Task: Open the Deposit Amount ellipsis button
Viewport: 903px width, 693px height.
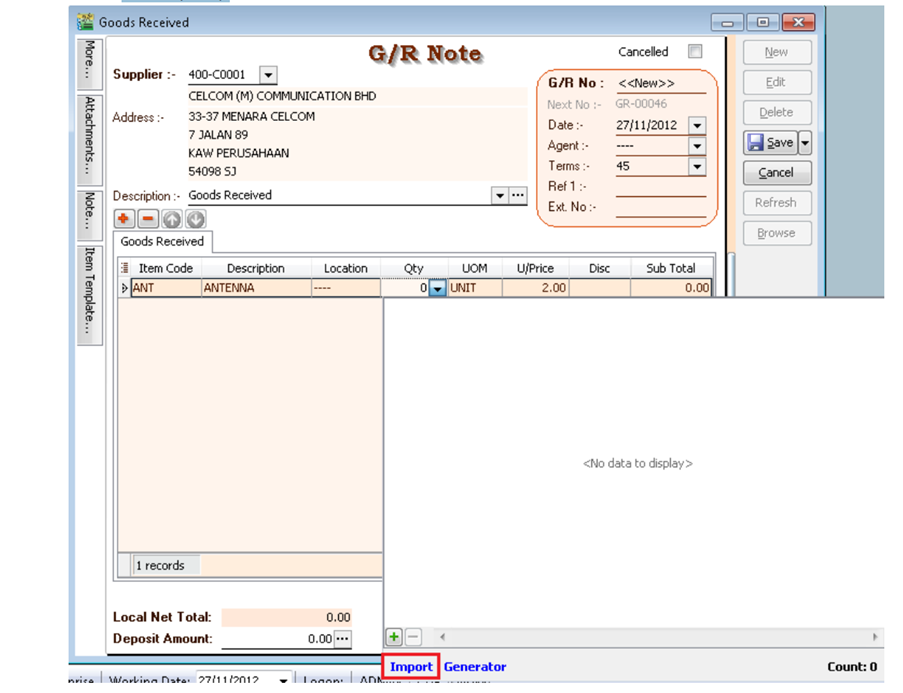Action: (343, 638)
